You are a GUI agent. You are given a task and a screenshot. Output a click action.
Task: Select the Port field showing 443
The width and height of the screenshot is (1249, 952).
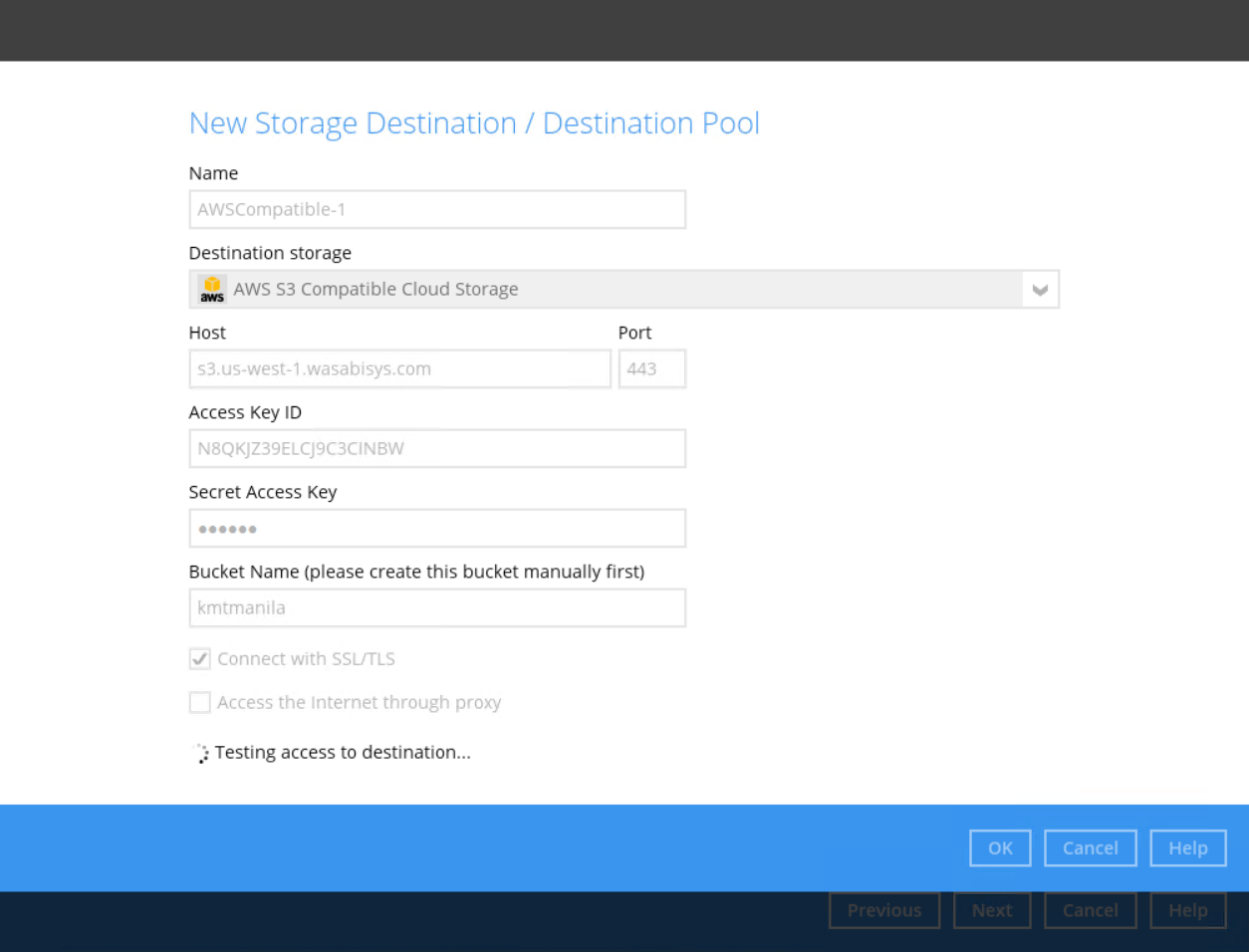pyautogui.click(x=651, y=369)
